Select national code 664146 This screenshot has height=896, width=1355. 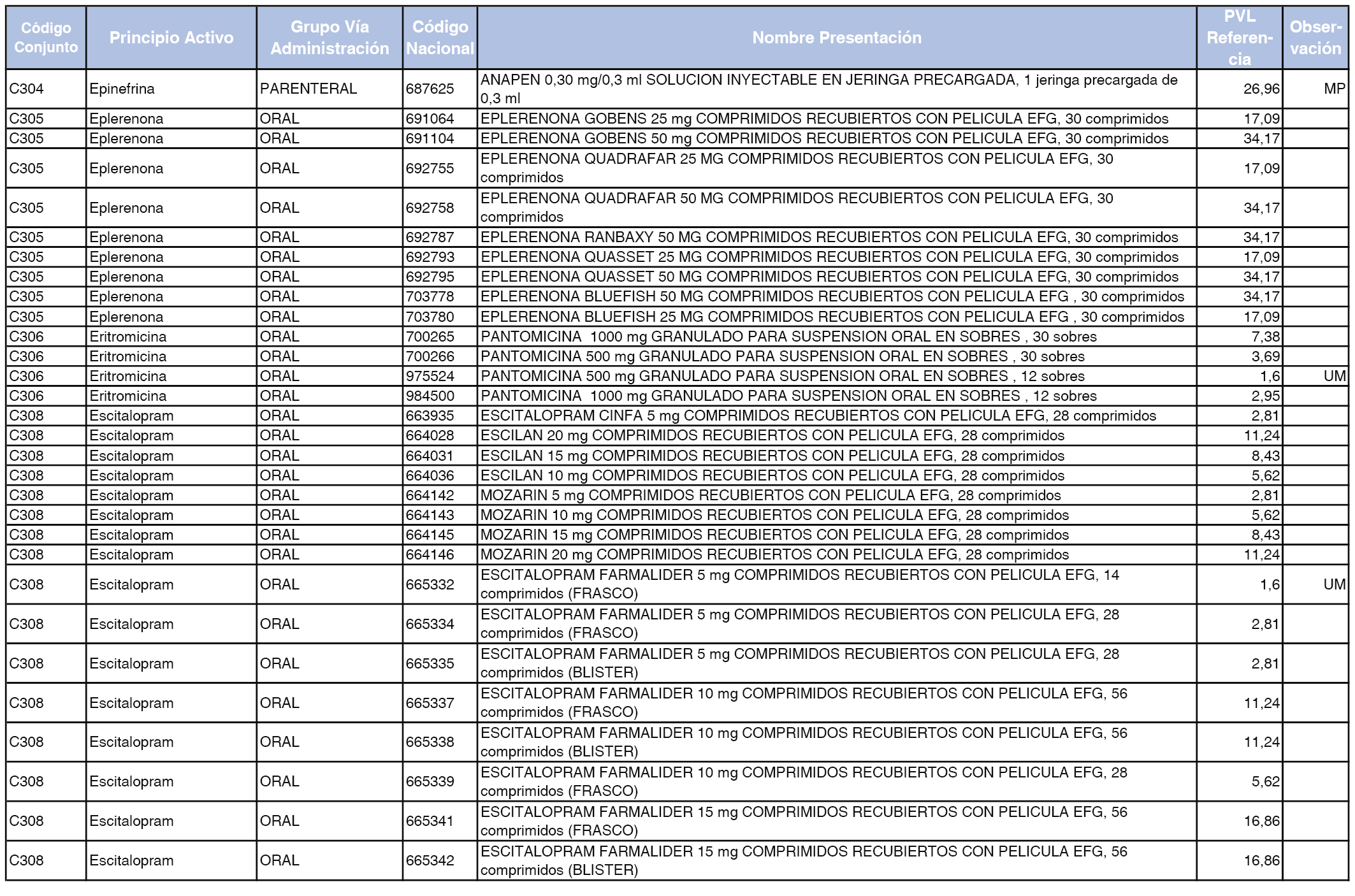(x=440, y=554)
